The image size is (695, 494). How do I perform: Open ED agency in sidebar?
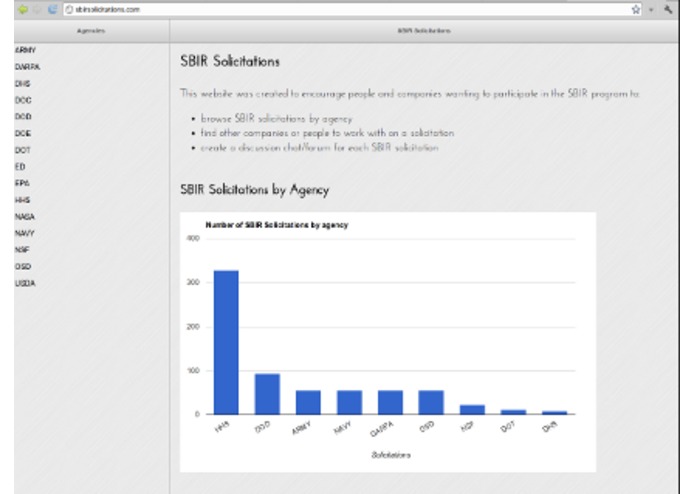[x=20, y=167]
